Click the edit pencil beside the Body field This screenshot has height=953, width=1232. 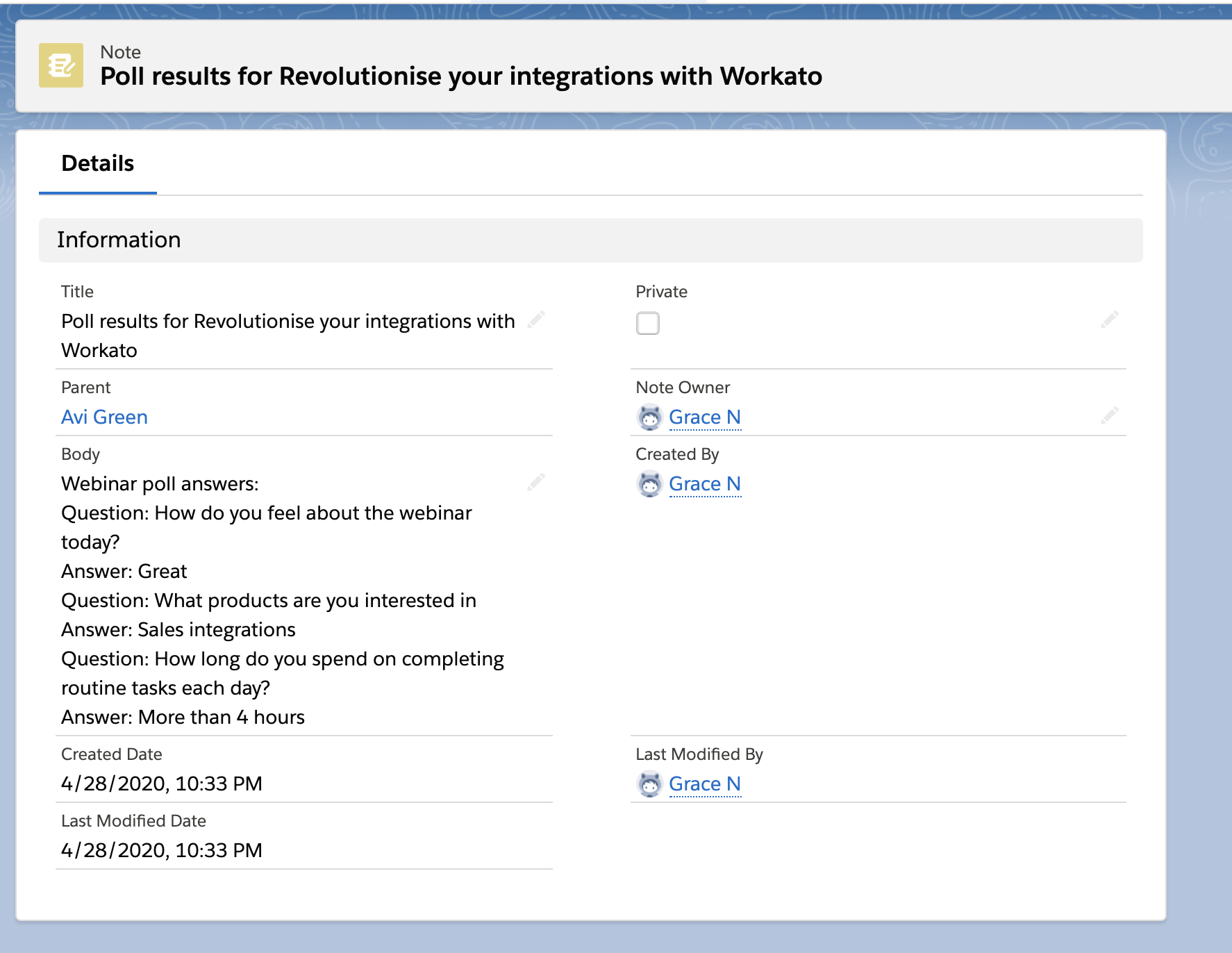[536, 481]
